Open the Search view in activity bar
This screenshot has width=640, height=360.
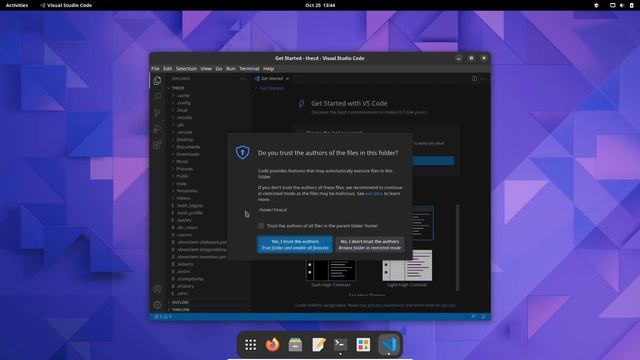(157, 96)
